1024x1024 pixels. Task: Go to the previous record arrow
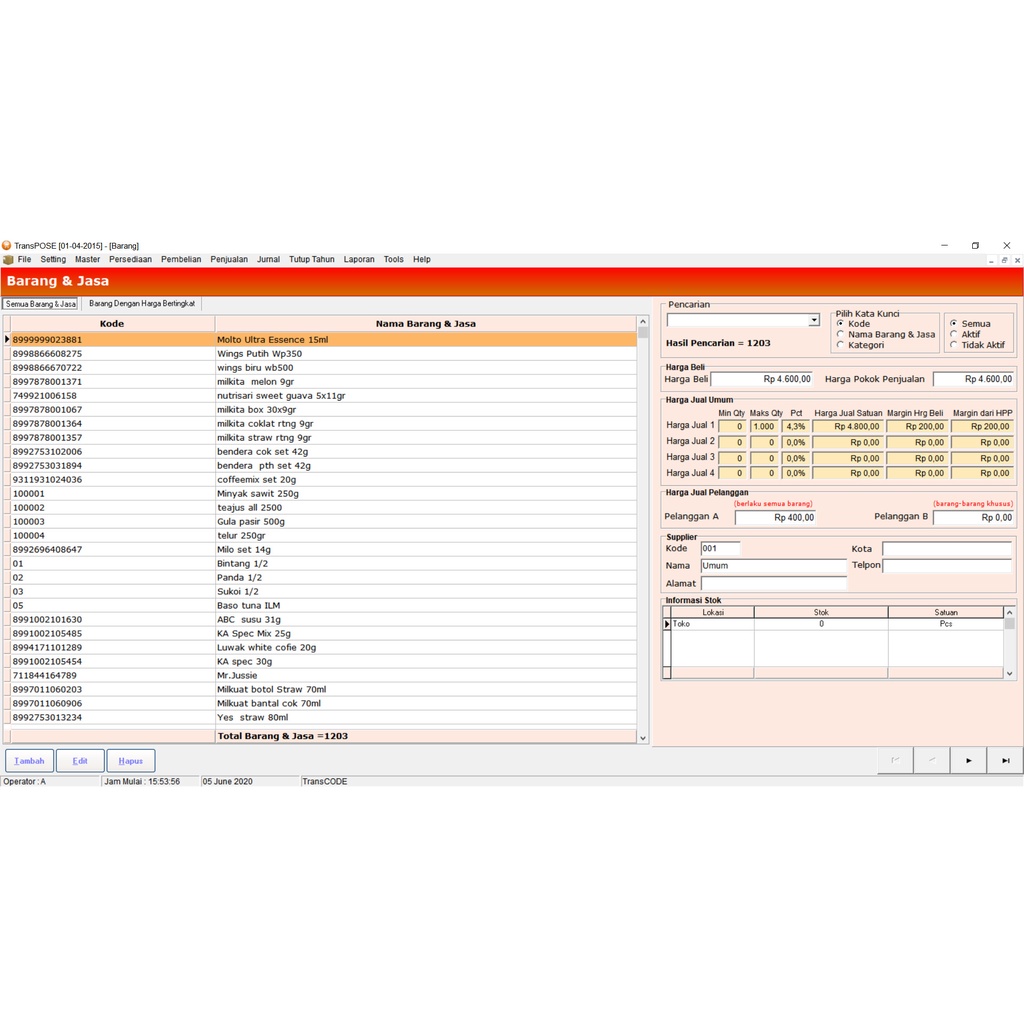[932, 760]
